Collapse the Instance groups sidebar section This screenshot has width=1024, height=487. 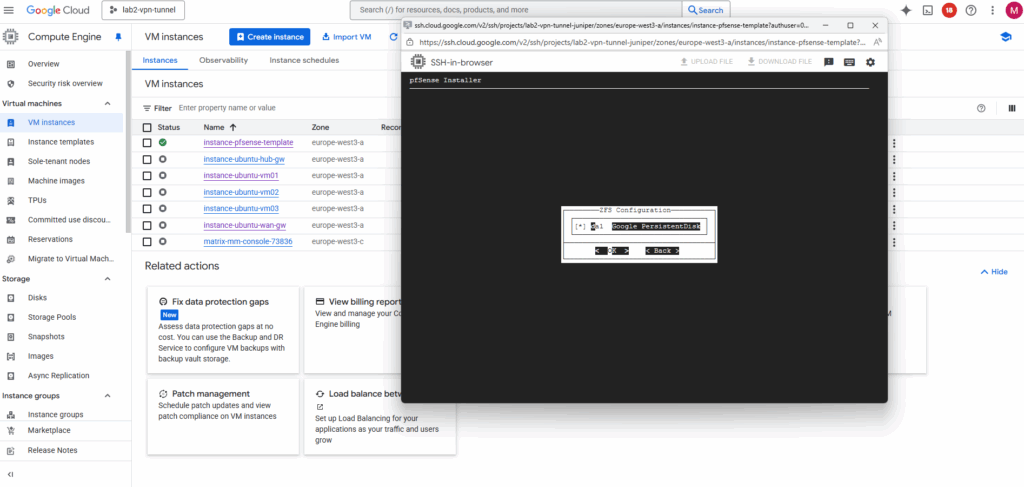click(108, 396)
